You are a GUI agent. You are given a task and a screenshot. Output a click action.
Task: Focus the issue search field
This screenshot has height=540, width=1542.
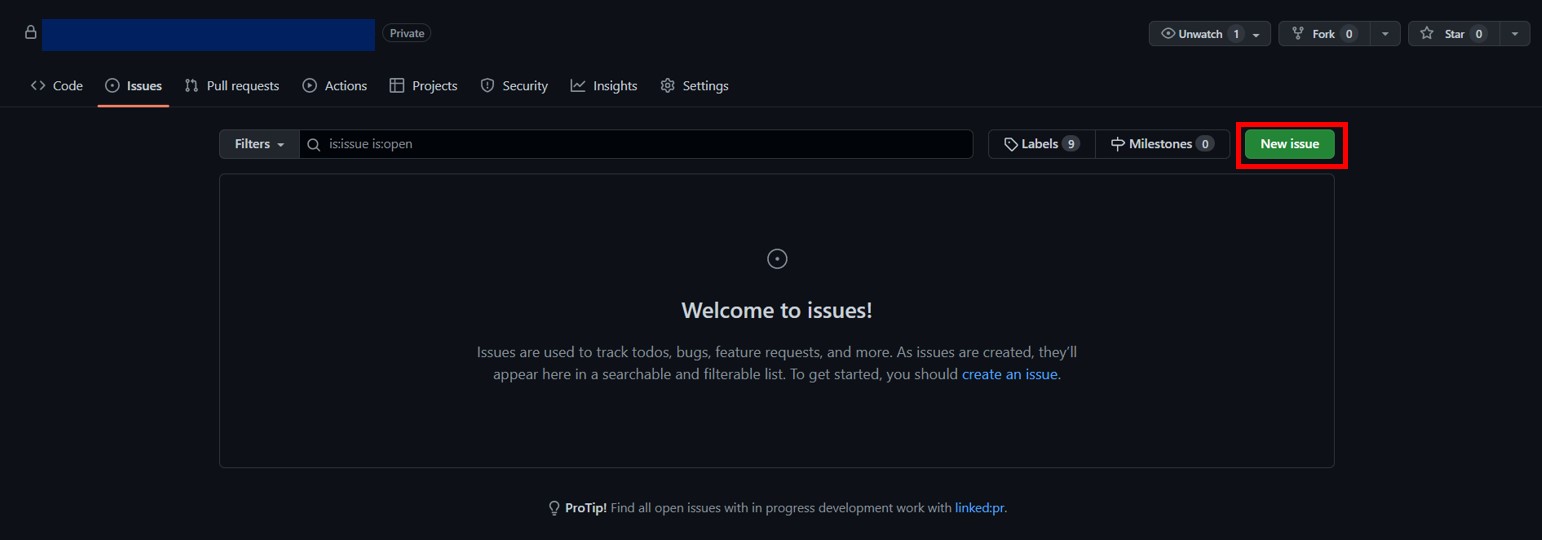pyautogui.click(x=636, y=144)
